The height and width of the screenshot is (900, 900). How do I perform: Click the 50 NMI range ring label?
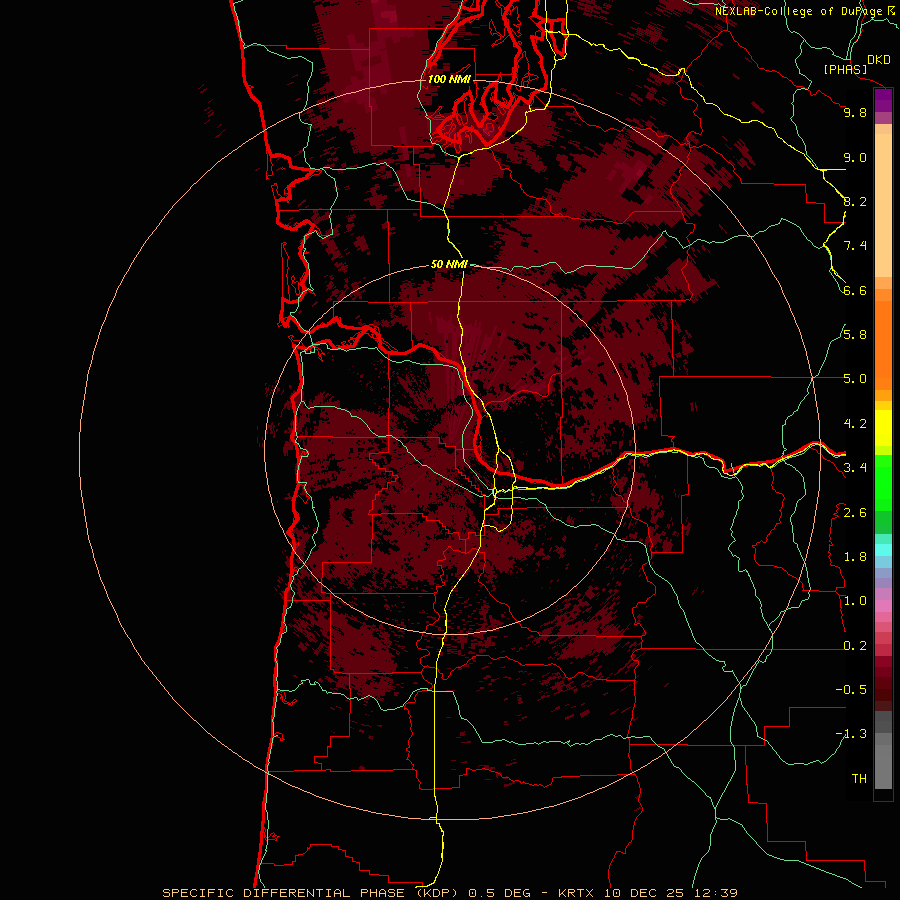[x=449, y=264]
